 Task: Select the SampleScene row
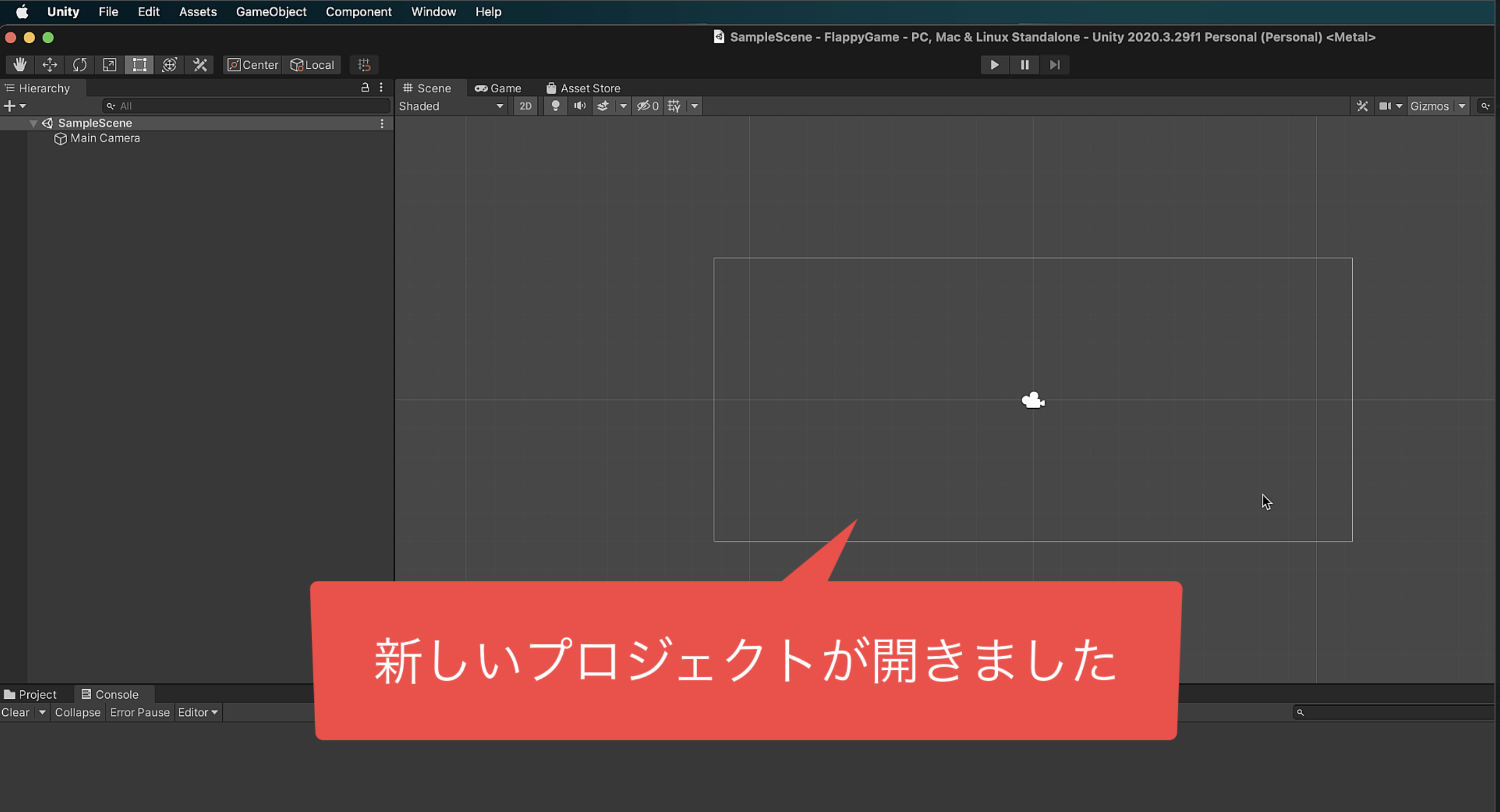click(x=196, y=123)
